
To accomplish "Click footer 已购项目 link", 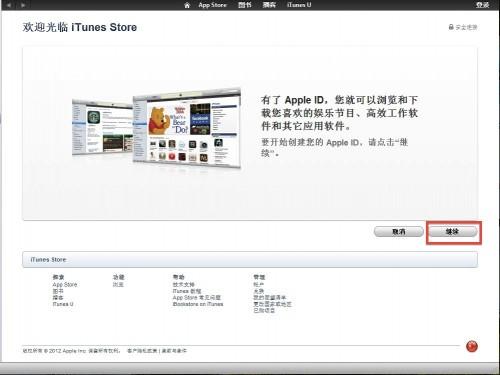I will pos(264,310).
